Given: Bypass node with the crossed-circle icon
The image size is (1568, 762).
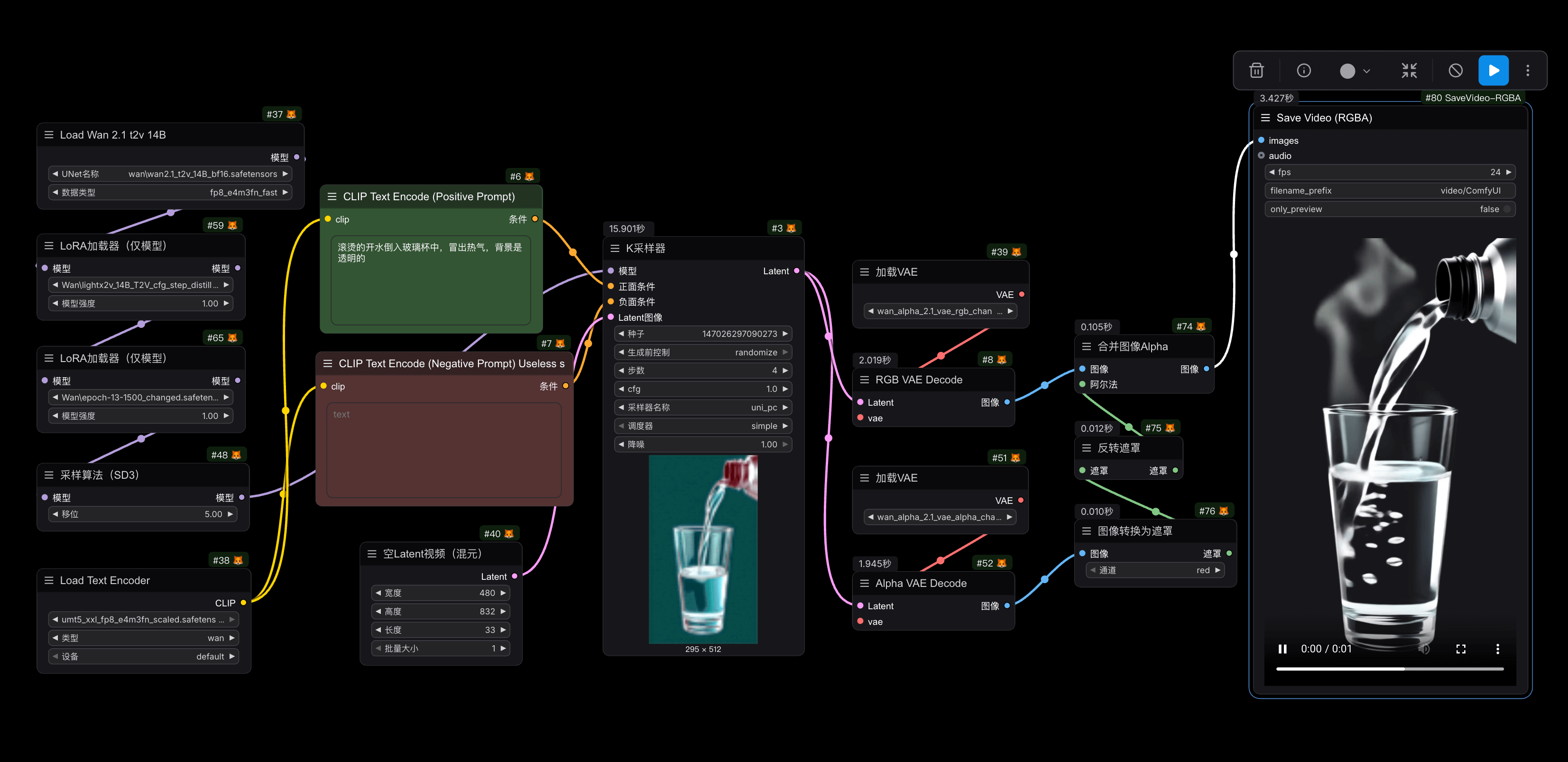Looking at the screenshot, I should click(x=1456, y=71).
